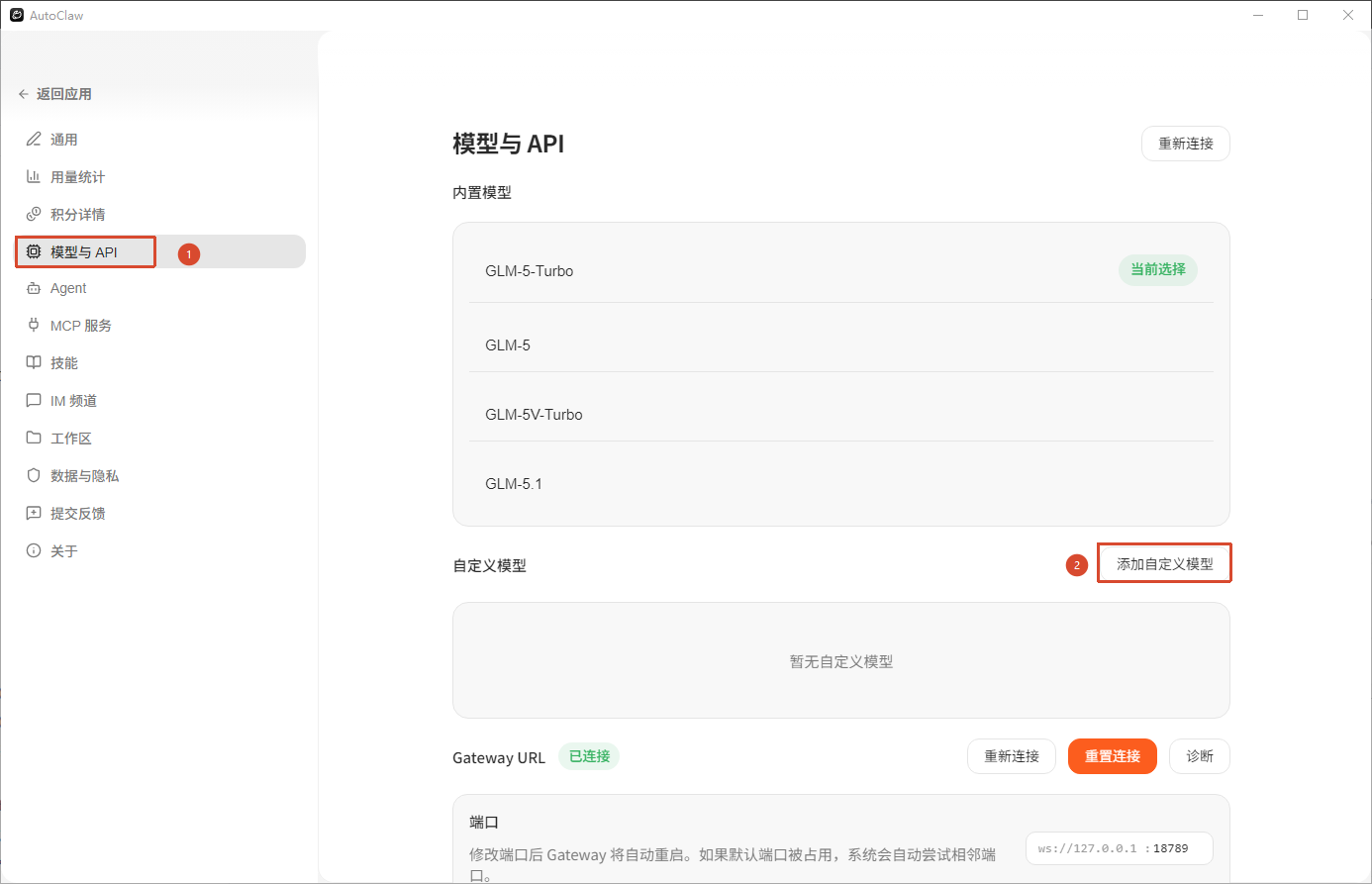The height and width of the screenshot is (884, 1372).
Task: Open the 技能 page
Action: click(x=160, y=363)
